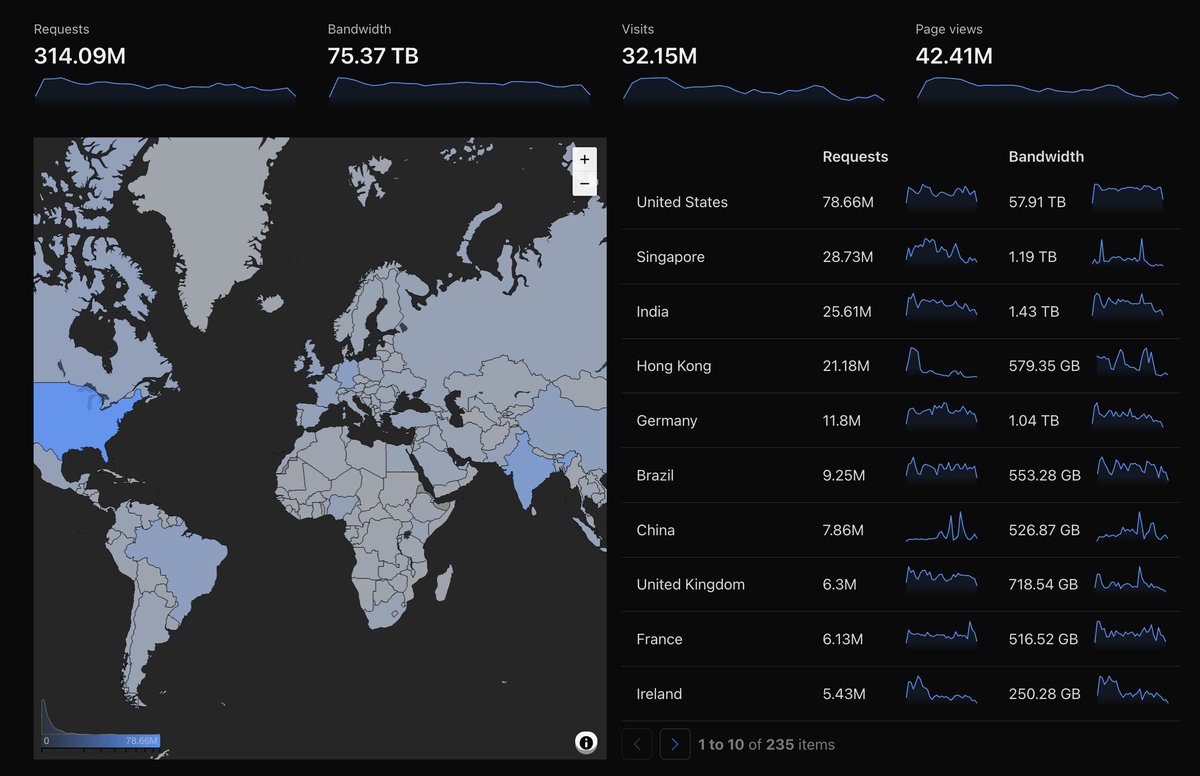Select the United States row label
This screenshot has height=776, width=1200.
(682, 202)
